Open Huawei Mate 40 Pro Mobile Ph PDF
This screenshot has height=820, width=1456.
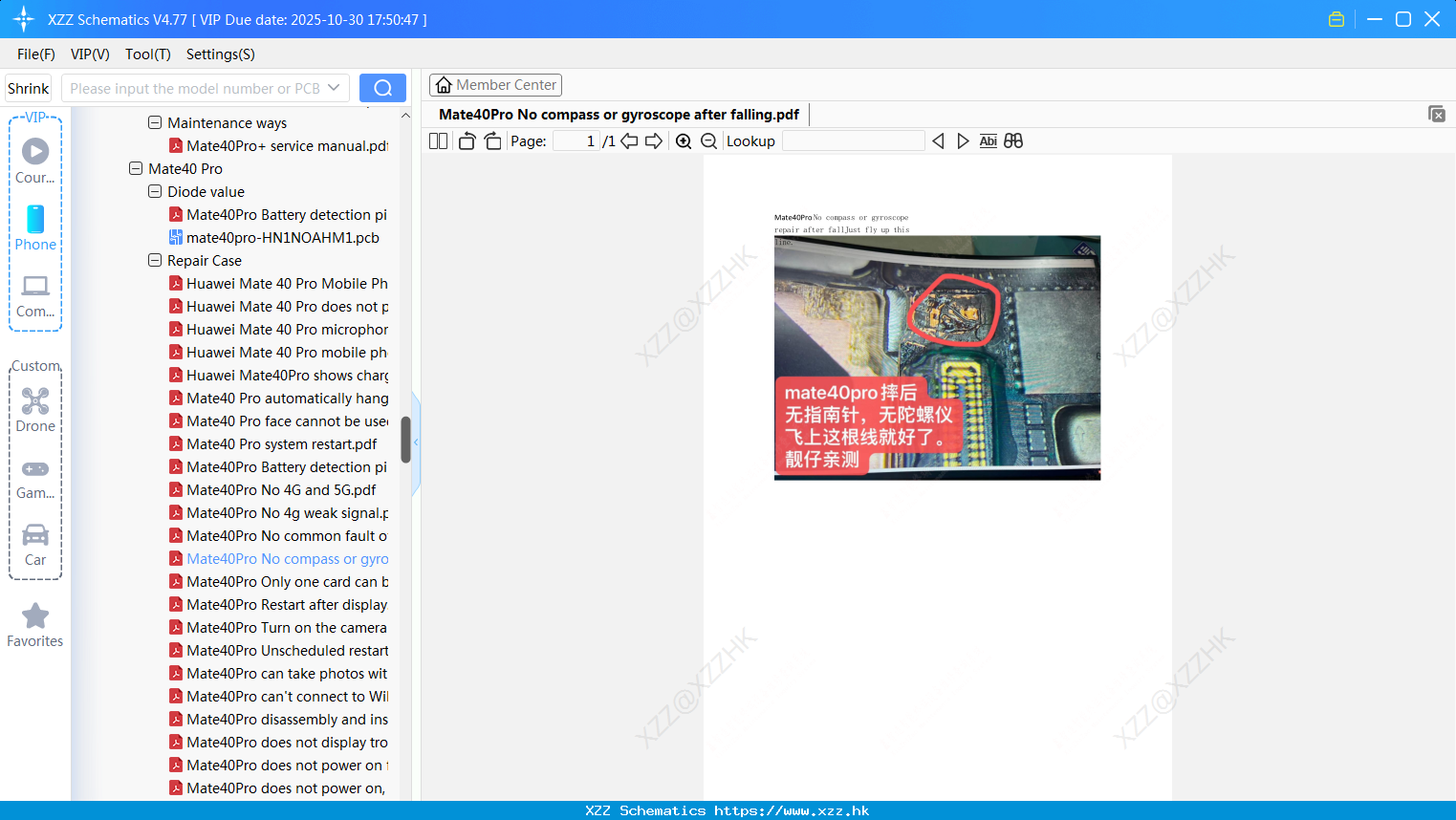pos(278,283)
